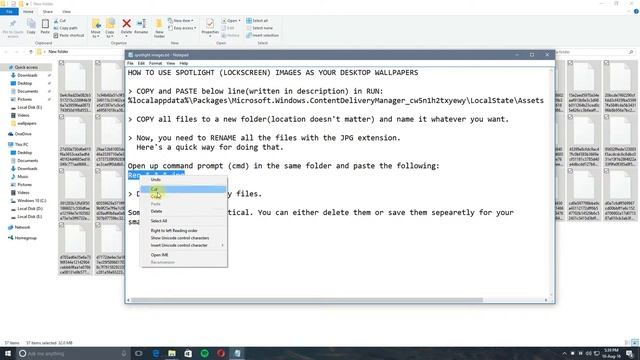Click the red Delete X icon in ribbon
The image size is (640, 360).
point(127,24)
